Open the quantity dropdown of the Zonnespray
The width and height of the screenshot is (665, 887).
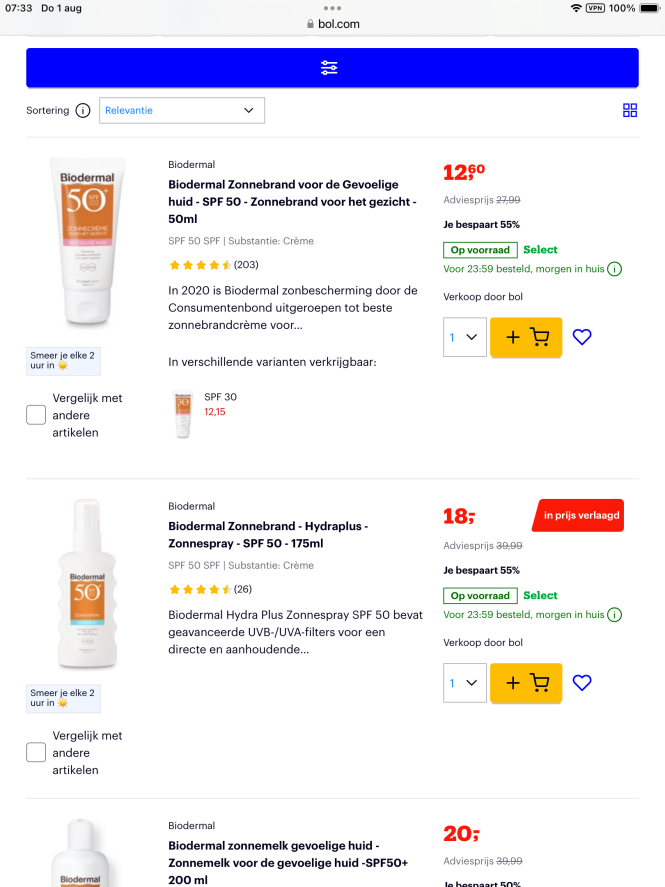click(464, 683)
